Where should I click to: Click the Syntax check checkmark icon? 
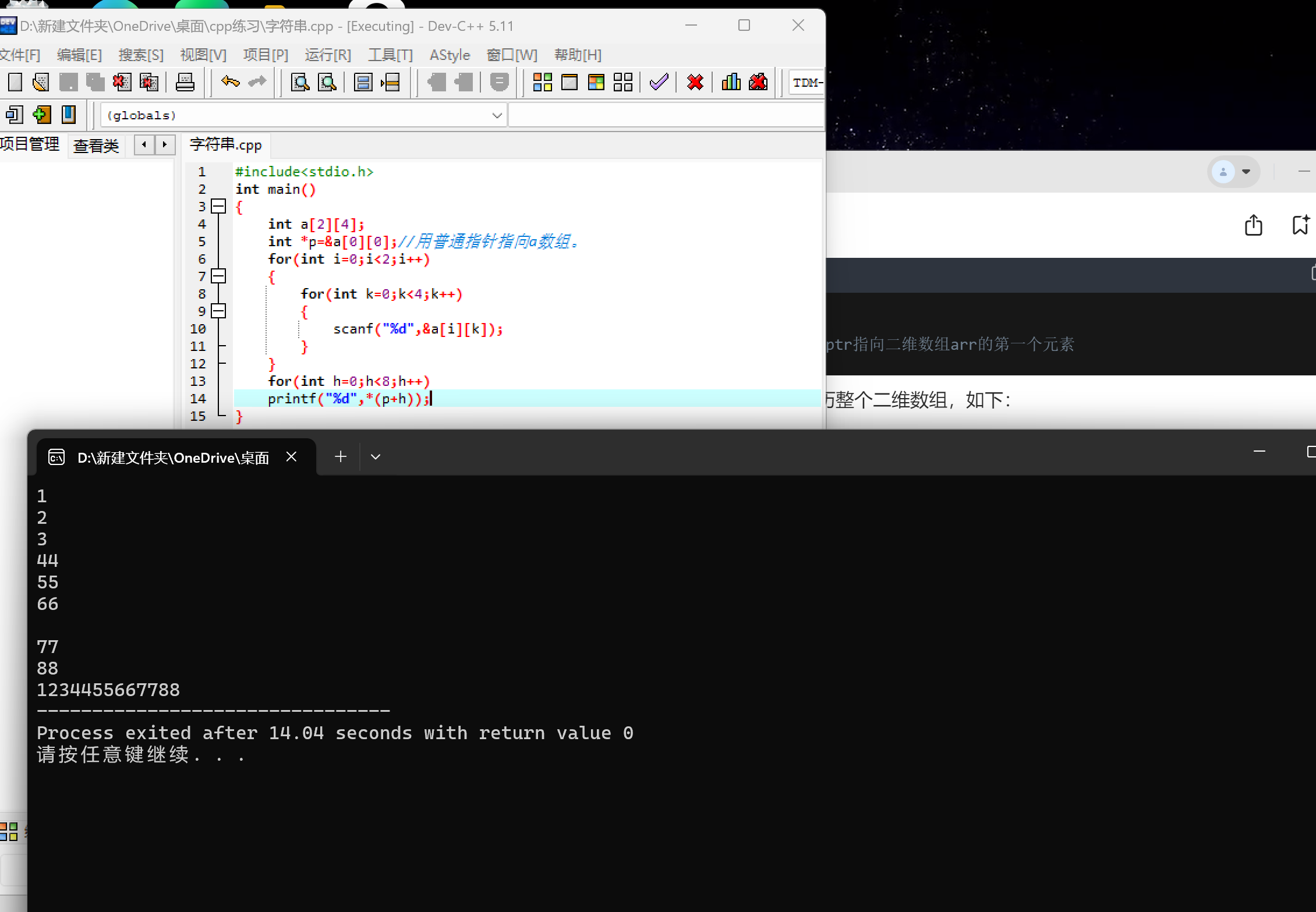659,82
